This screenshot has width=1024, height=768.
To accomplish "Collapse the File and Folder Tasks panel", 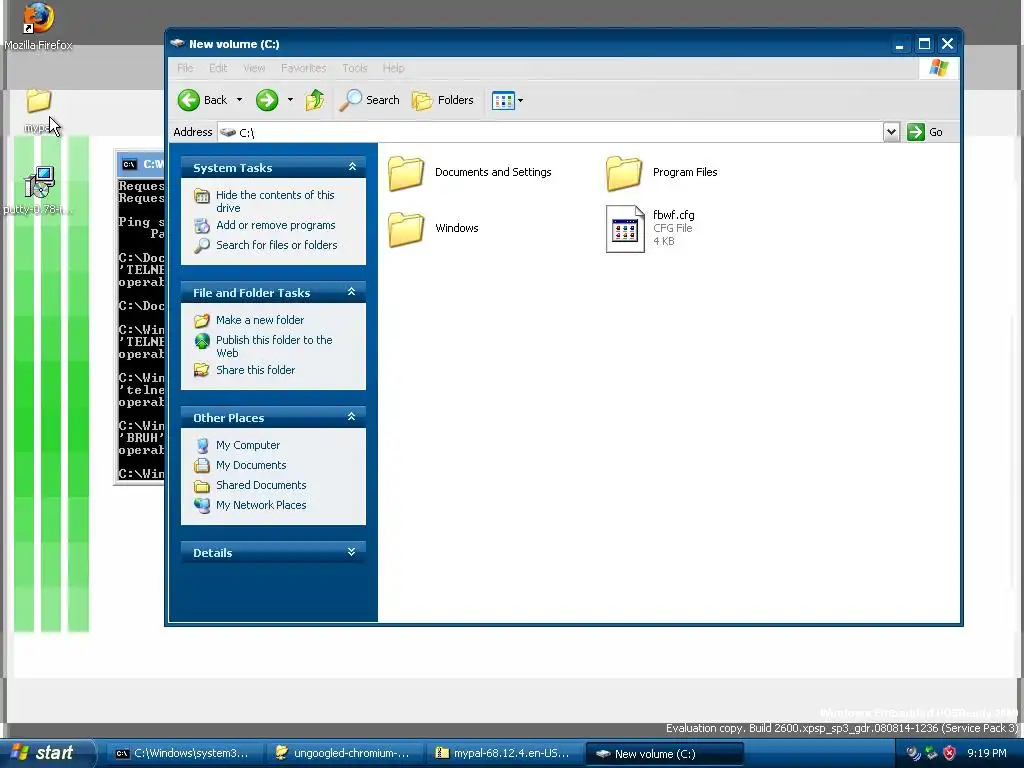I will (351, 292).
